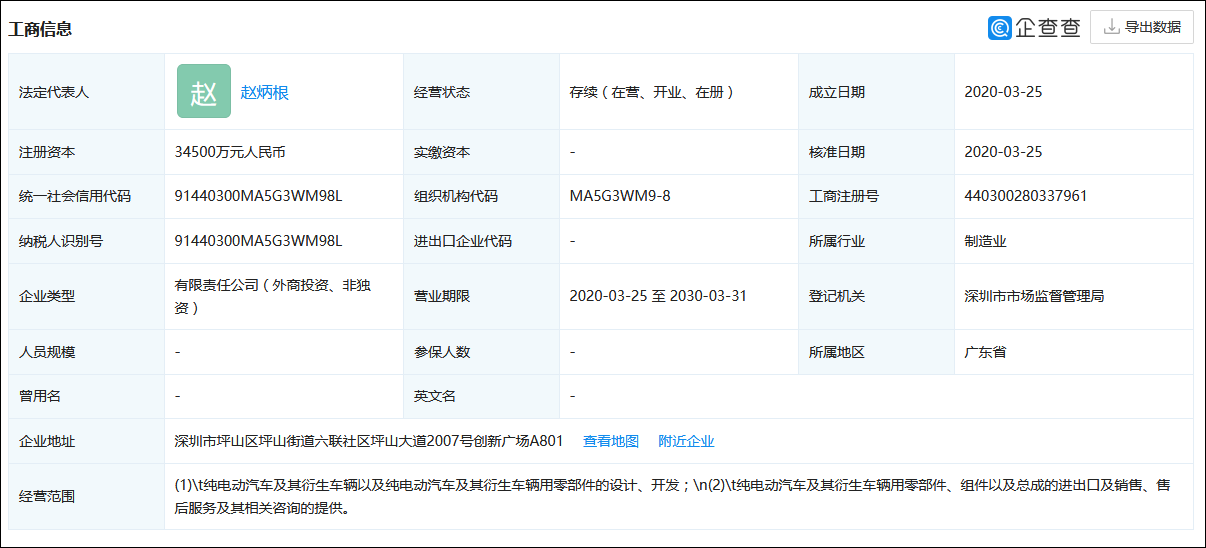Screen dimensions: 1206x548
Task: Click the 注册资本 label cell
Action: [86, 152]
